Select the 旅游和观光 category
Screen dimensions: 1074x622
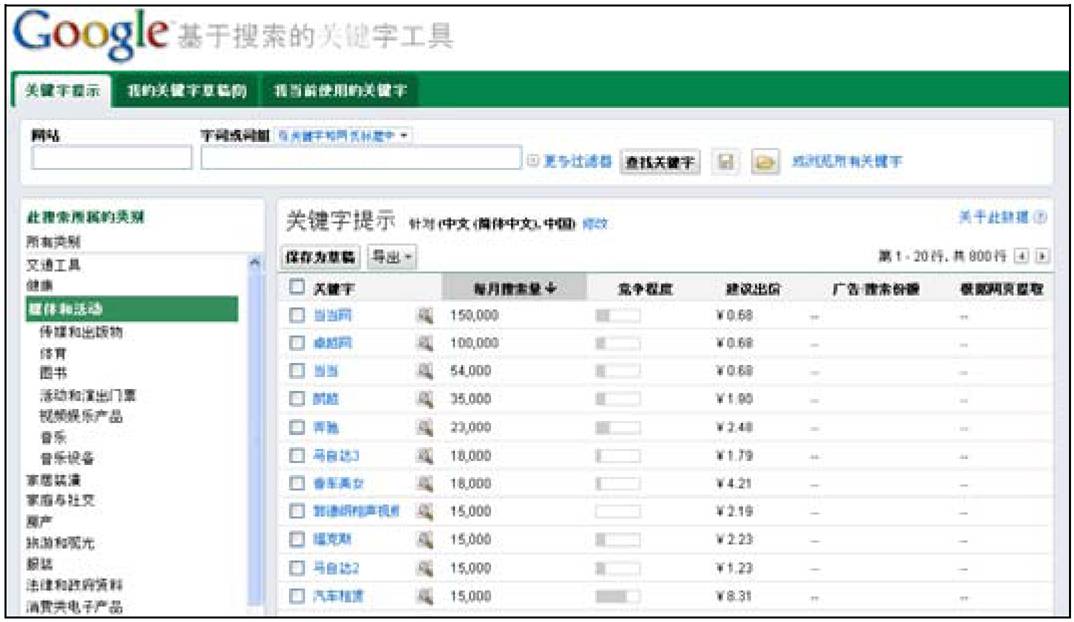(60, 543)
